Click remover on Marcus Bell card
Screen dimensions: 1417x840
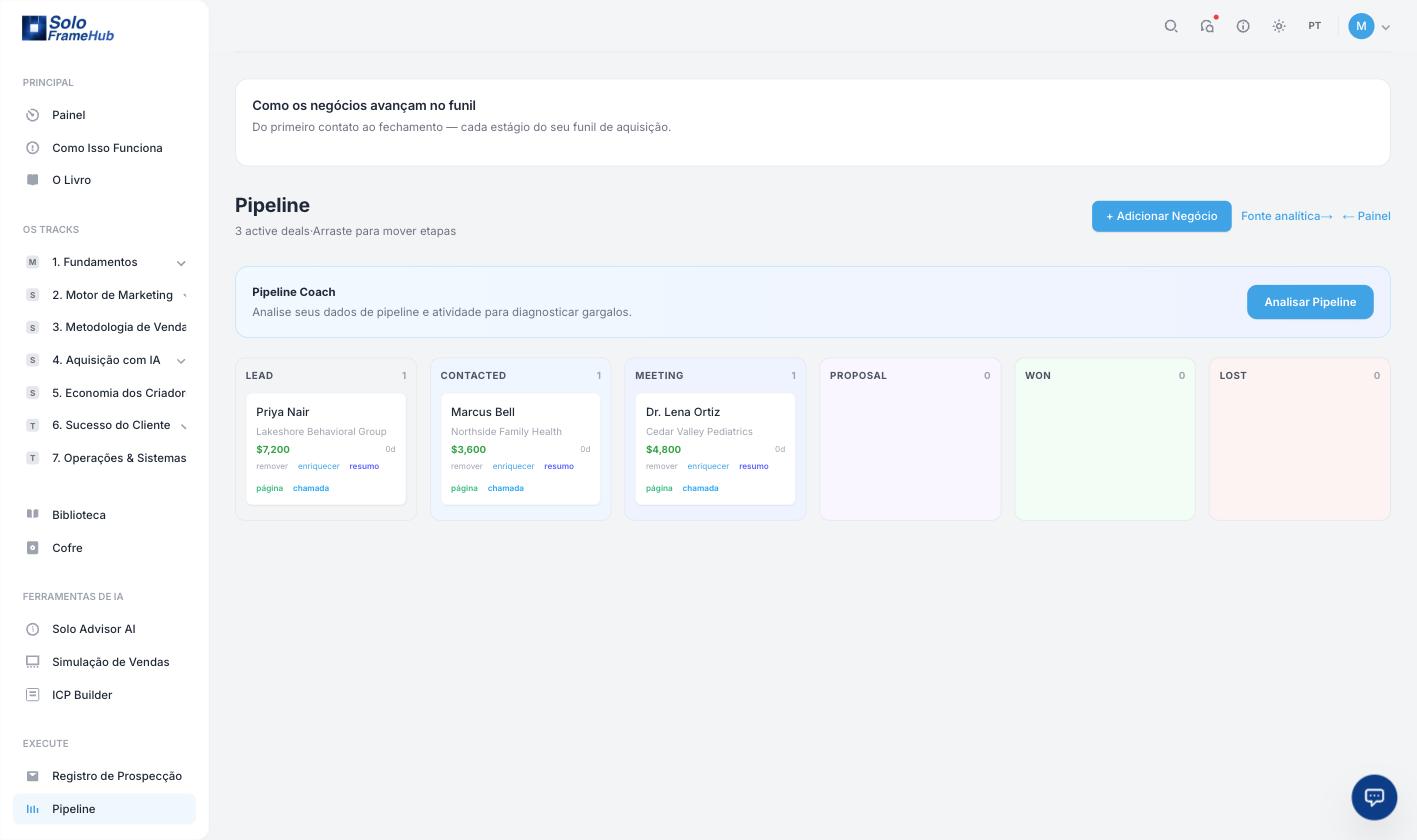coord(467,466)
